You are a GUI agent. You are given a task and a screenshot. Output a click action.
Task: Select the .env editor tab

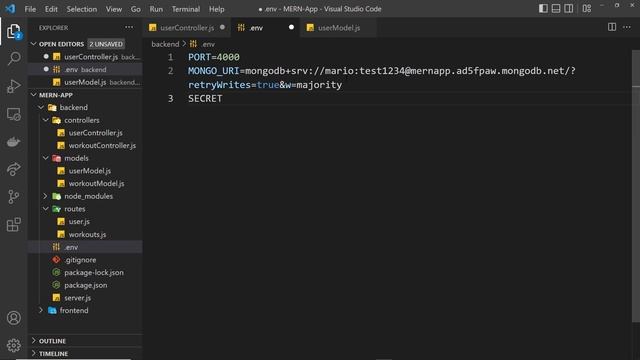(265, 28)
